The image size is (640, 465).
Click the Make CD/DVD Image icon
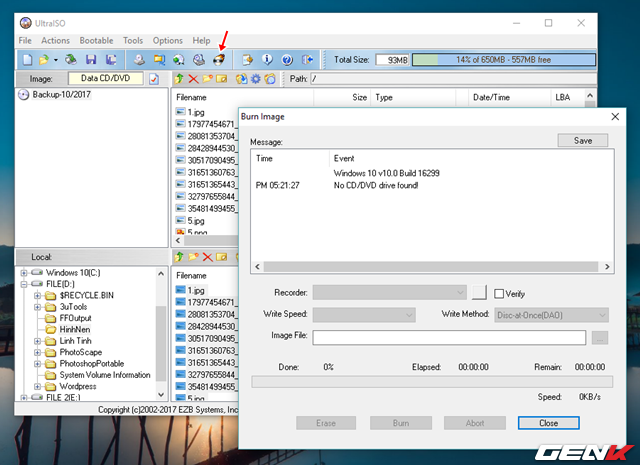(x=140, y=60)
